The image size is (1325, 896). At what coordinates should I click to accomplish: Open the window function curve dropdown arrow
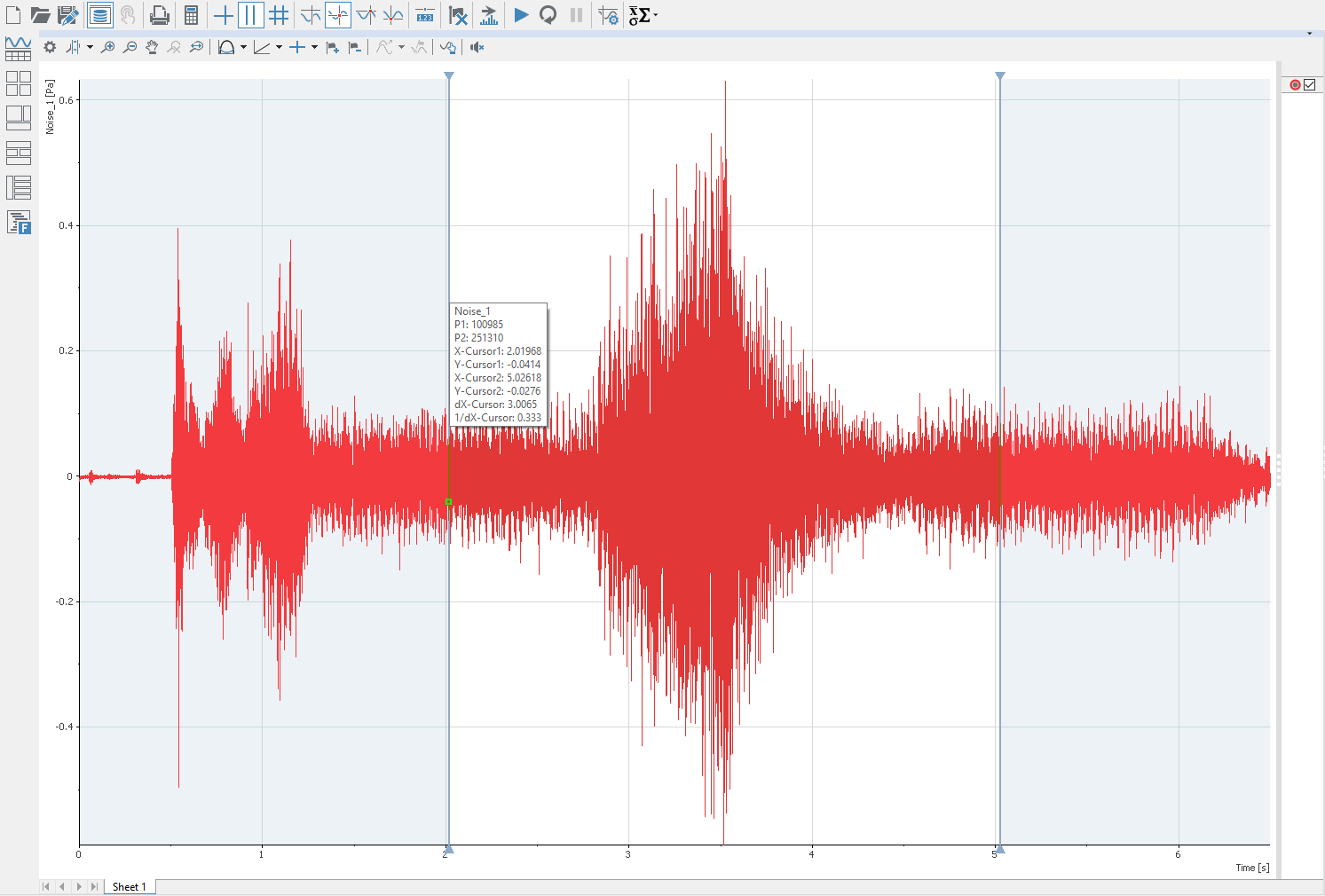243,48
